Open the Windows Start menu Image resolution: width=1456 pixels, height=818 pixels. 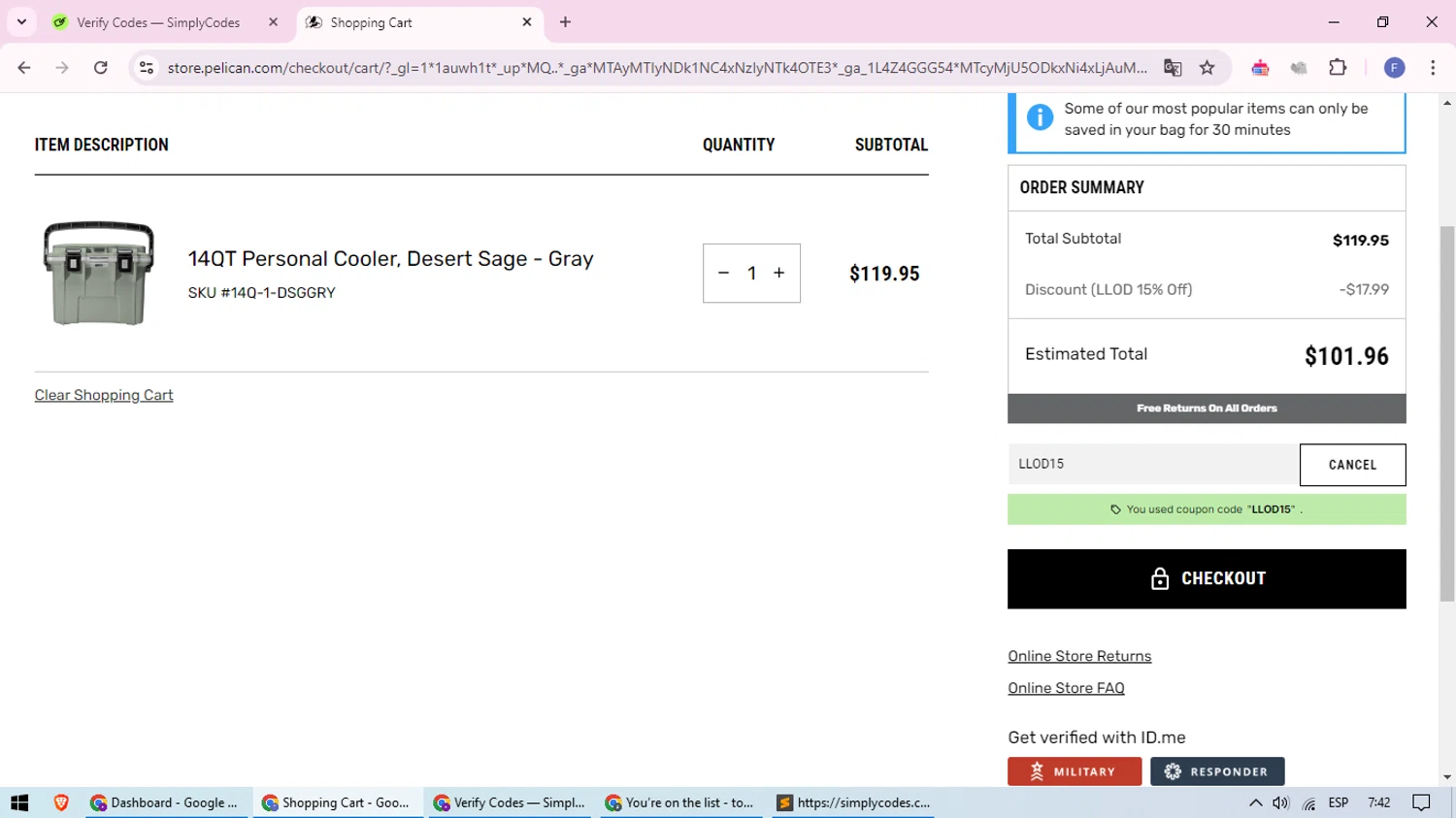(x=19, y=802)
